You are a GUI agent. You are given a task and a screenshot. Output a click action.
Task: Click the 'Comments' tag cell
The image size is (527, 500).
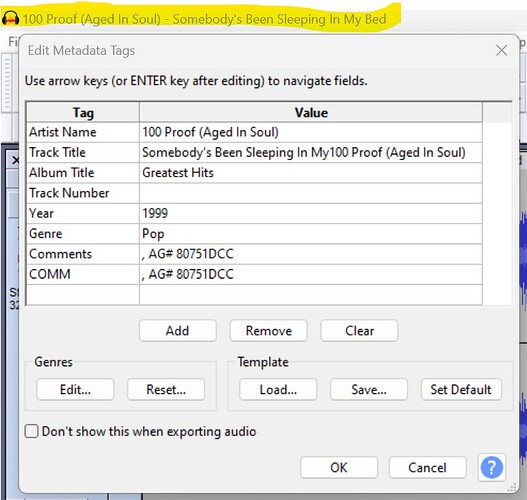[x=83, y=254]
